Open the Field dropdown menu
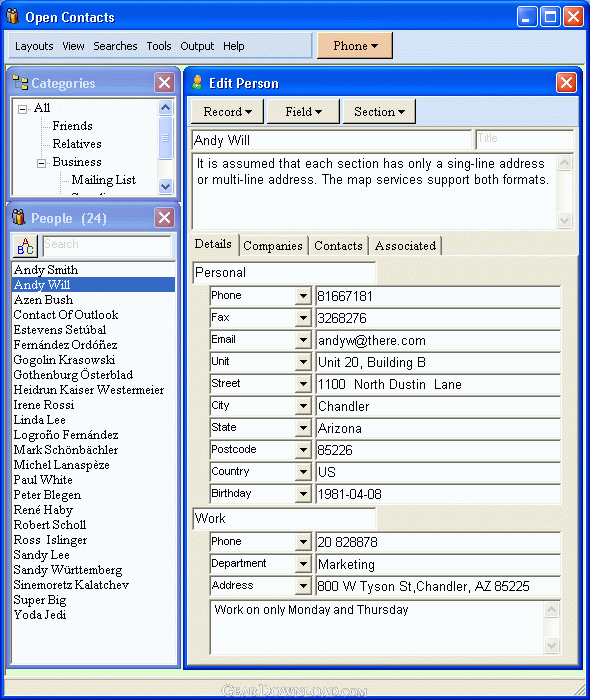The image size is (590, 700). (x=303, y=112)
